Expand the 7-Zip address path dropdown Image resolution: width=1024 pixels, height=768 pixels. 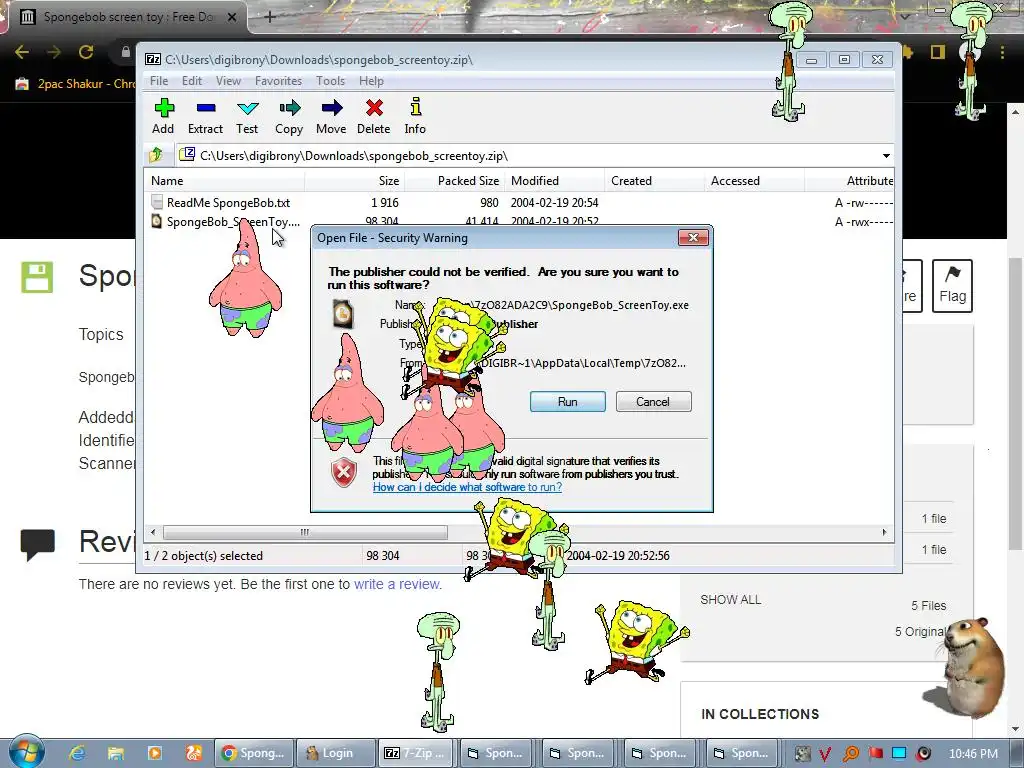886,155
